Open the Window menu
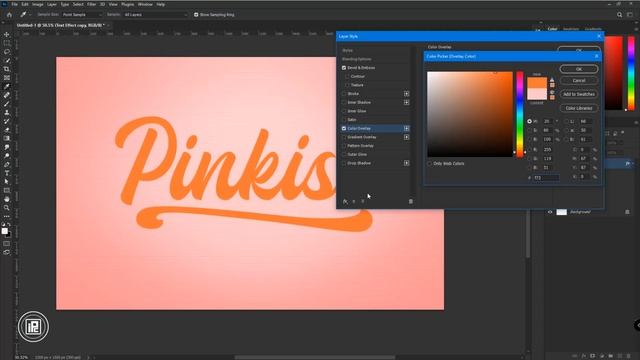Screen dimensions: 640x360 click(x=145, y=4)
